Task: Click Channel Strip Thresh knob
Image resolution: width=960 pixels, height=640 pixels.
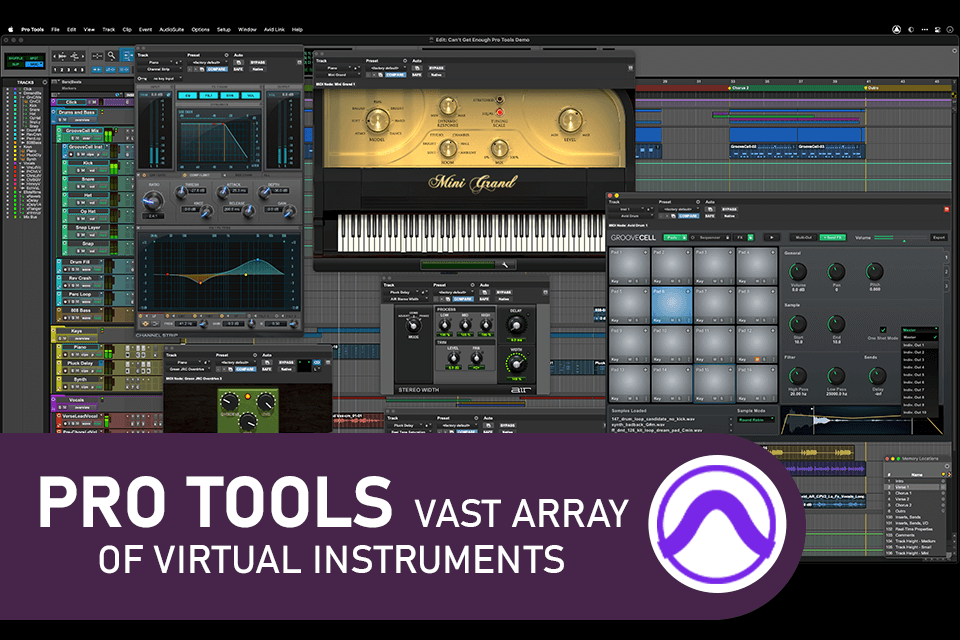Action: pyautogui.click(x=181, y=194)
